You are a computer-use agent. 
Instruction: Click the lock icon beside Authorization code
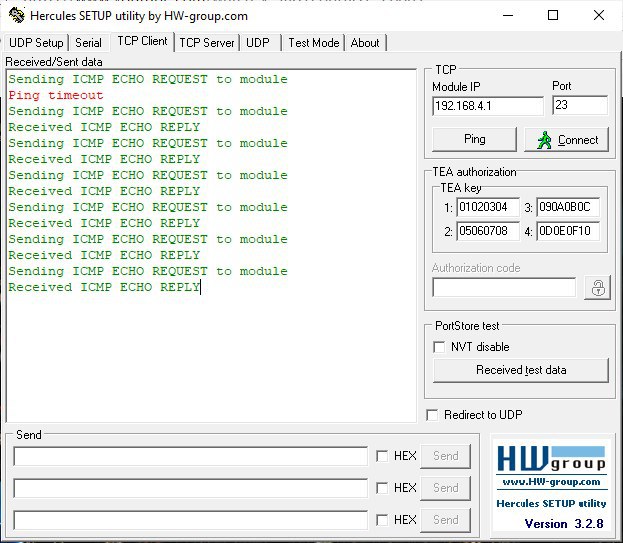point(598,288)
